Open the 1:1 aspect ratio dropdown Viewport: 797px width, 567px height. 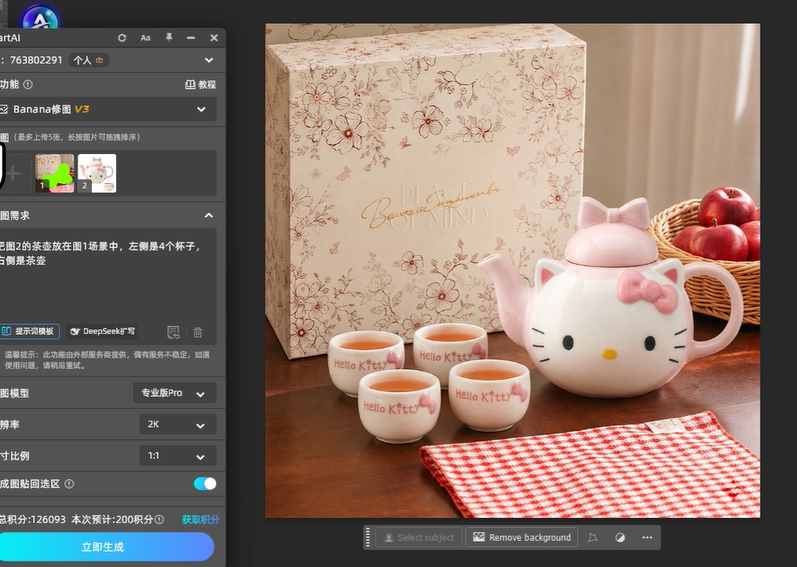click(178, 456)
